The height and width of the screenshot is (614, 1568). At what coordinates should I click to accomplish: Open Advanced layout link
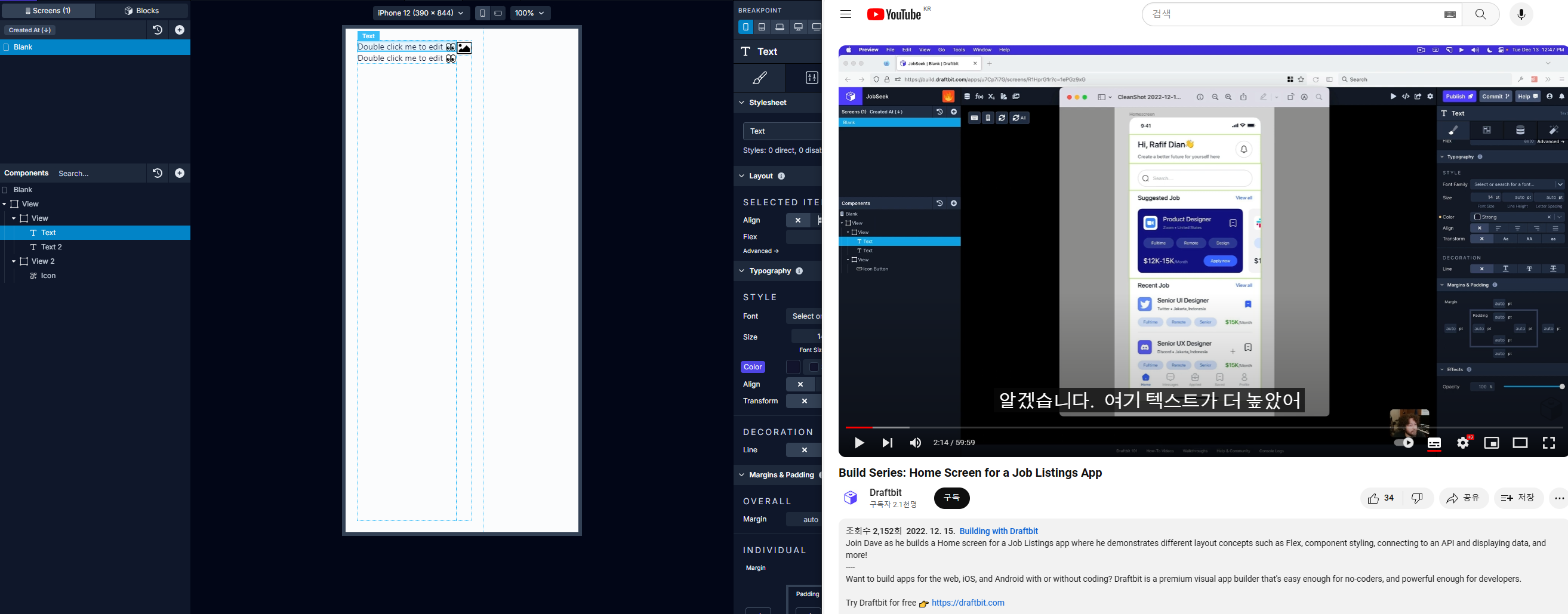pos(761,251)
